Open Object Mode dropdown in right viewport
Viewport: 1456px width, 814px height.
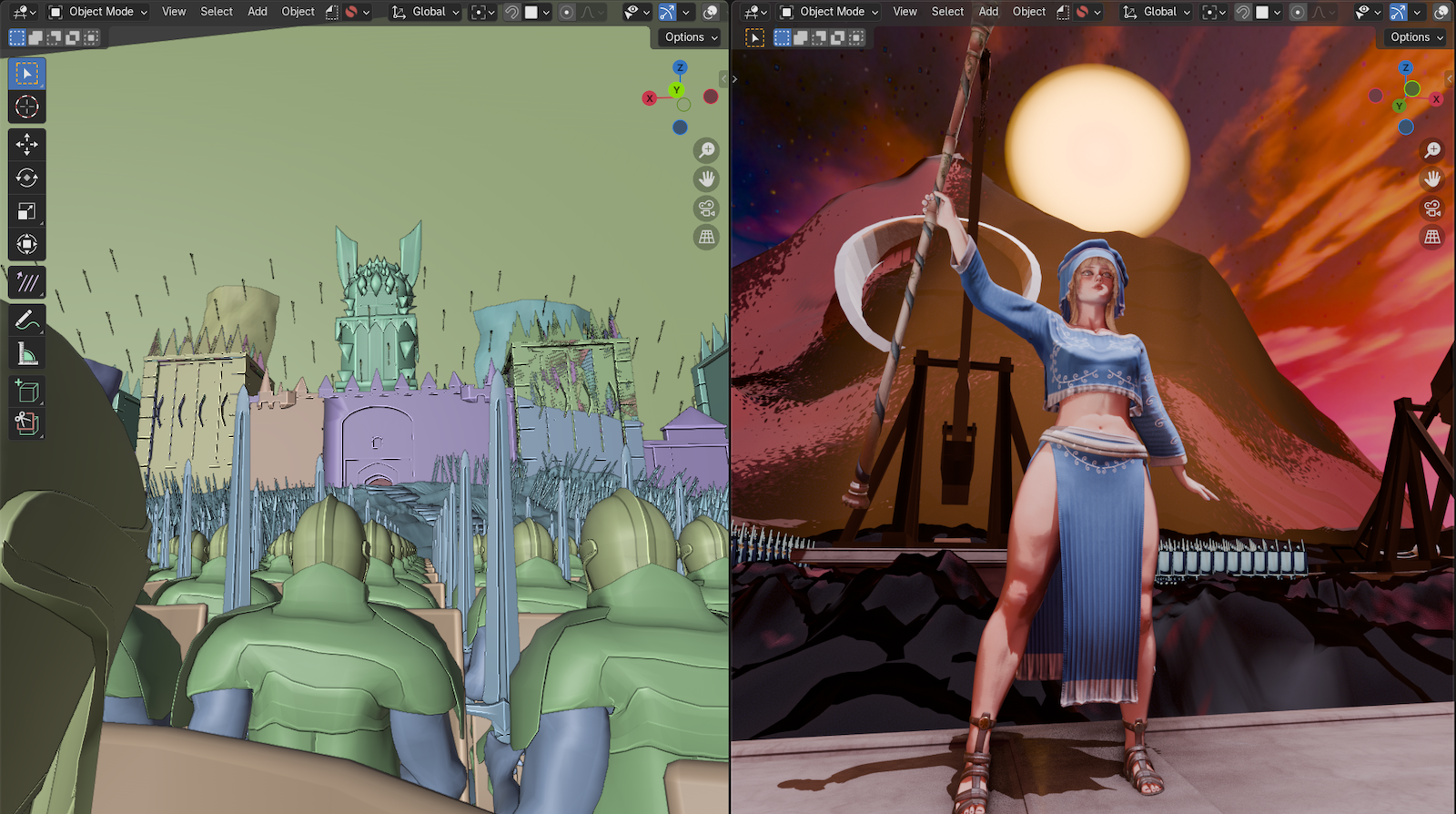click(x=829, y=12)
